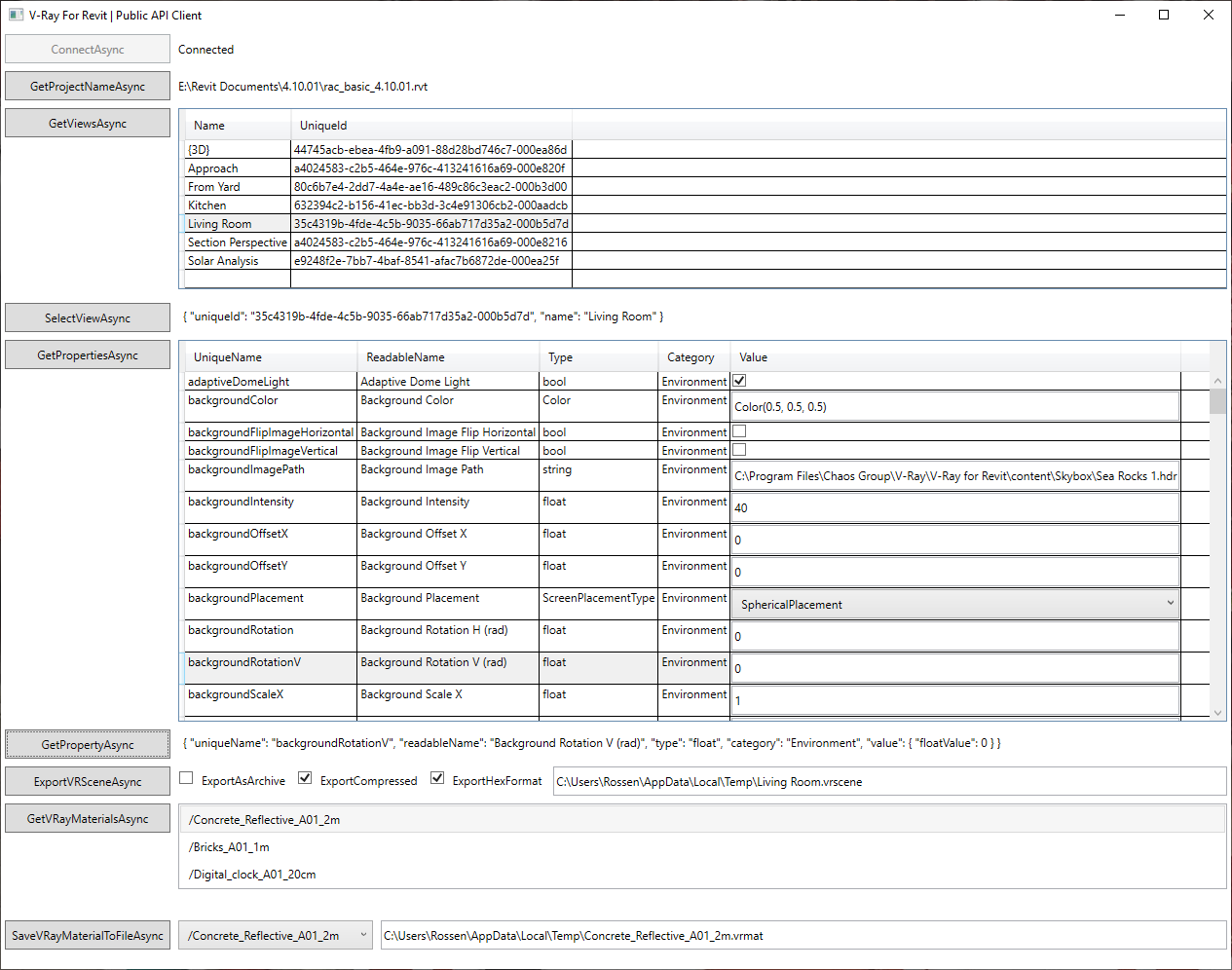Maximize the Public API Client window
Screen dimensions: 1232x970
point(1164,15)
